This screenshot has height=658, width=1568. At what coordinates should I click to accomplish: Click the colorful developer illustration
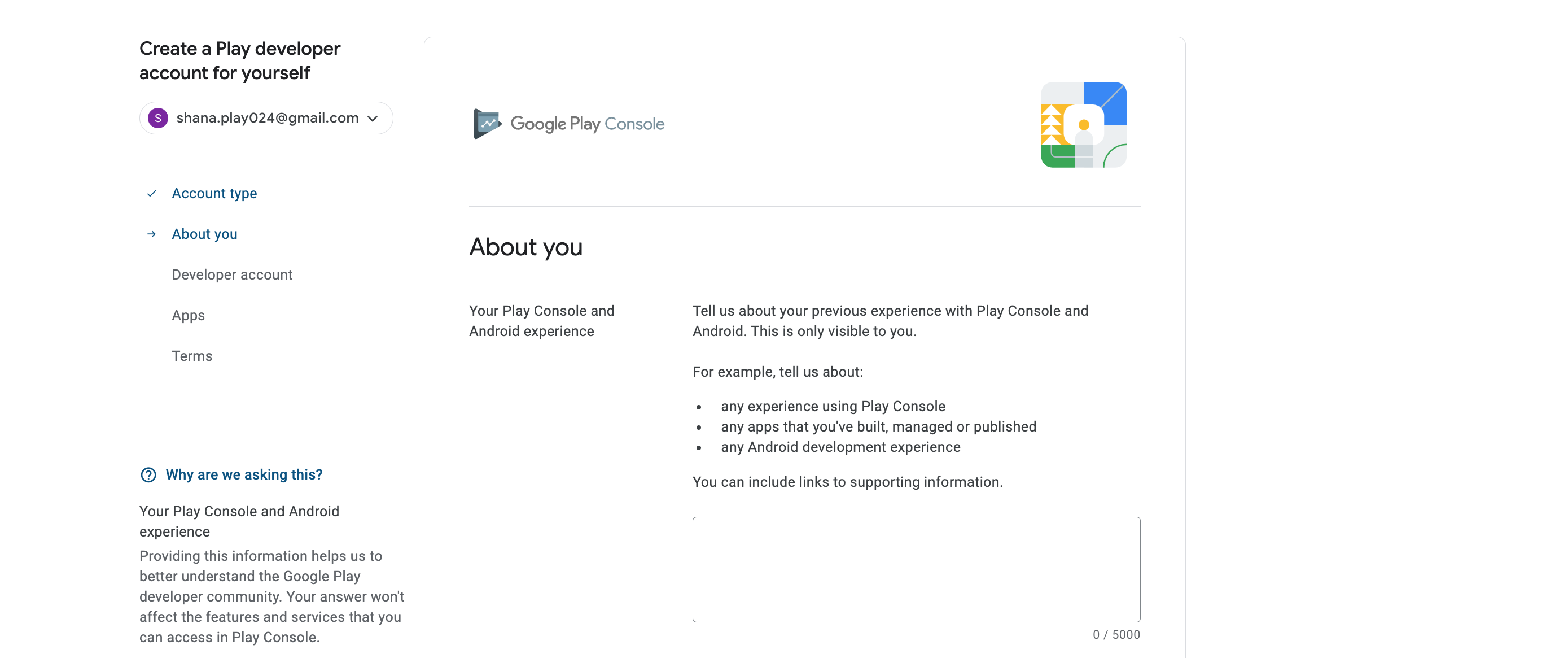pyautogui.click(x=1084, y=125)
